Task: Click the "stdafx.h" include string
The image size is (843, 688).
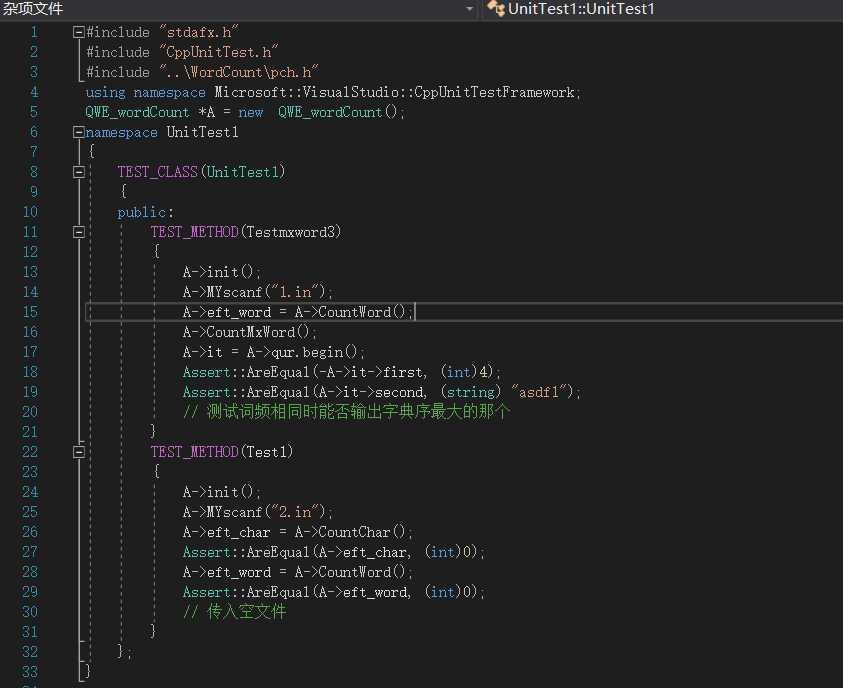Action: tap(198, 32)
